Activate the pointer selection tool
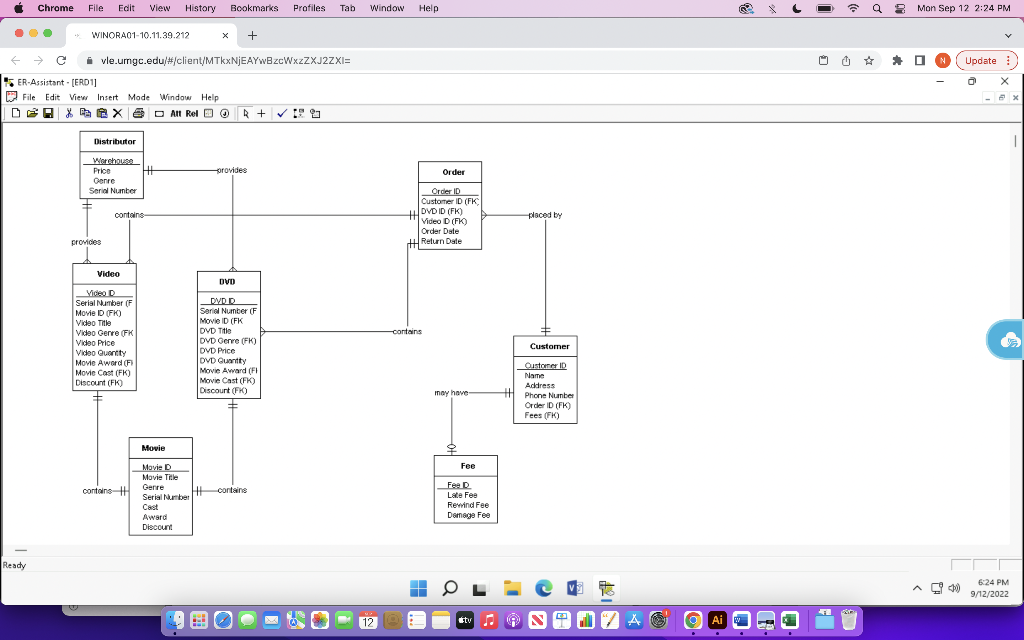The height and width of the screenshot is (640, 1024). click(244, 113)
